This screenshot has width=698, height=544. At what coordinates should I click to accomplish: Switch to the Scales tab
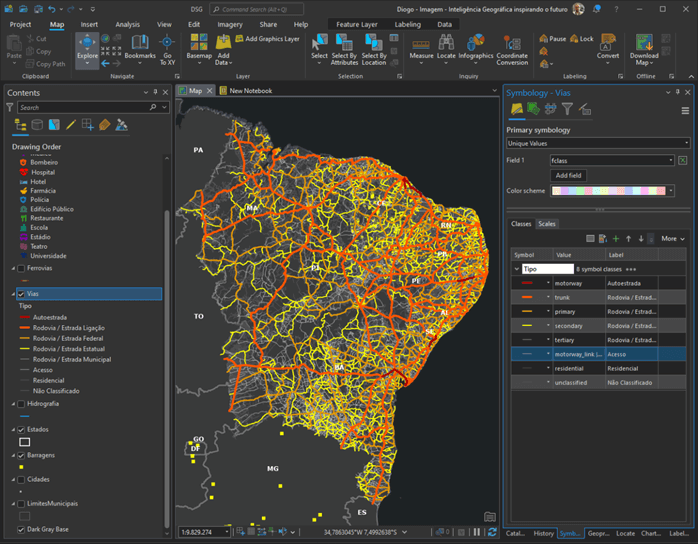coord(547,224)
